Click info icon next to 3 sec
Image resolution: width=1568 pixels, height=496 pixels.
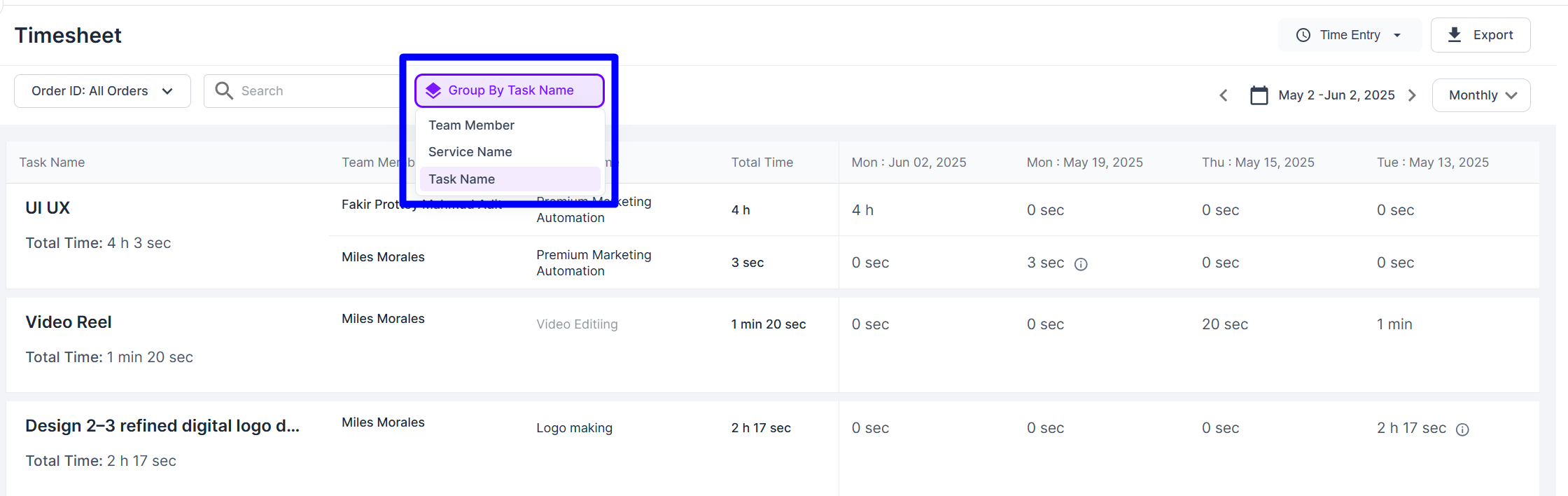coord(1081,264)
